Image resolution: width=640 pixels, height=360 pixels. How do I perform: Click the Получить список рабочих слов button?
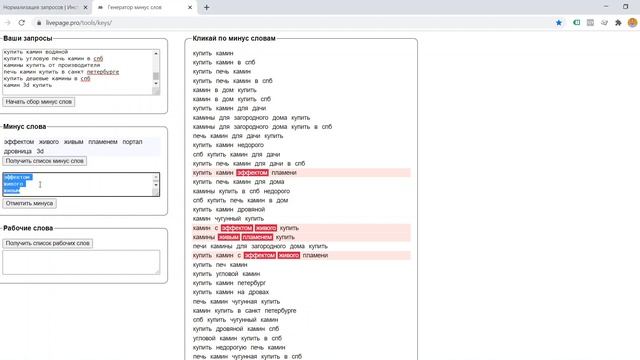(x=47, y=243)
